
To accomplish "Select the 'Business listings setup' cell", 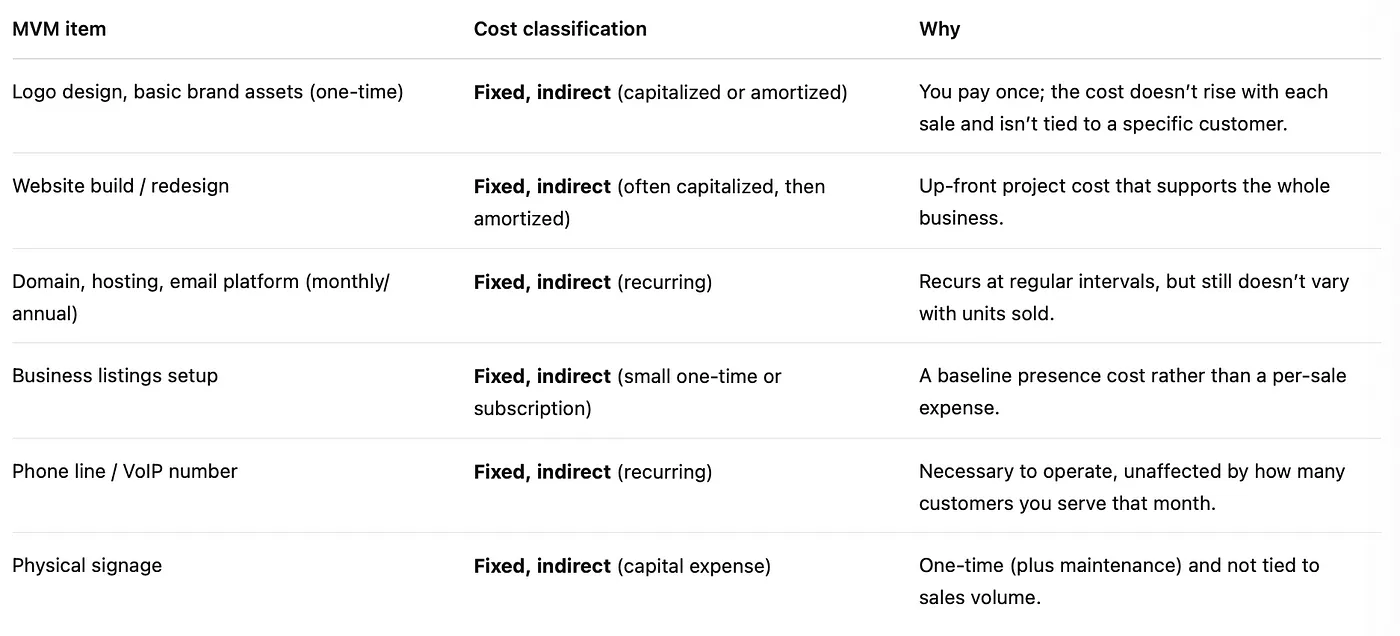I will pos(115,376).
